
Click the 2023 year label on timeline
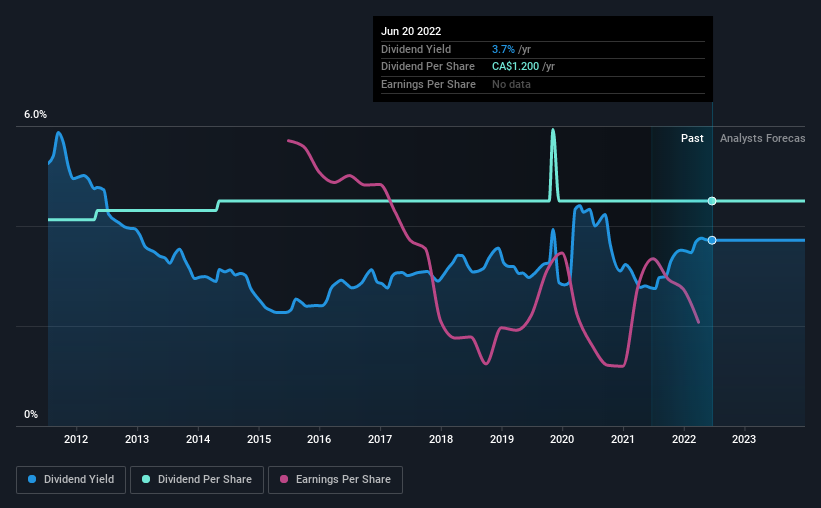tap(744, 439)
